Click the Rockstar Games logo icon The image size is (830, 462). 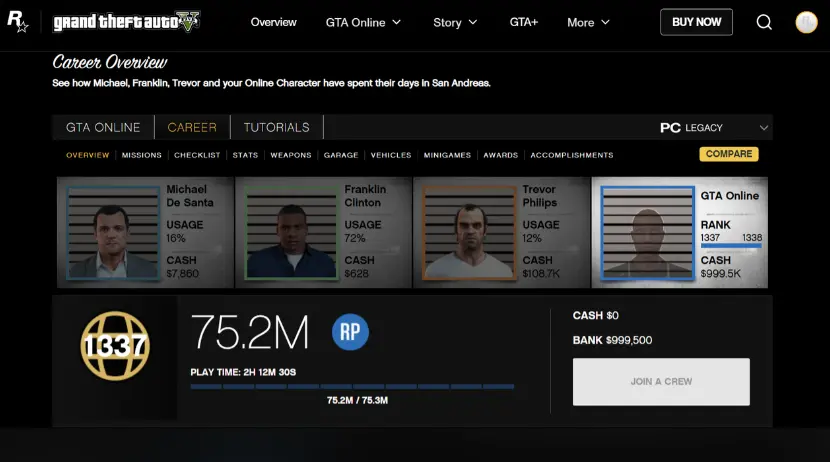pyautogui.click(x=17, y=22)
